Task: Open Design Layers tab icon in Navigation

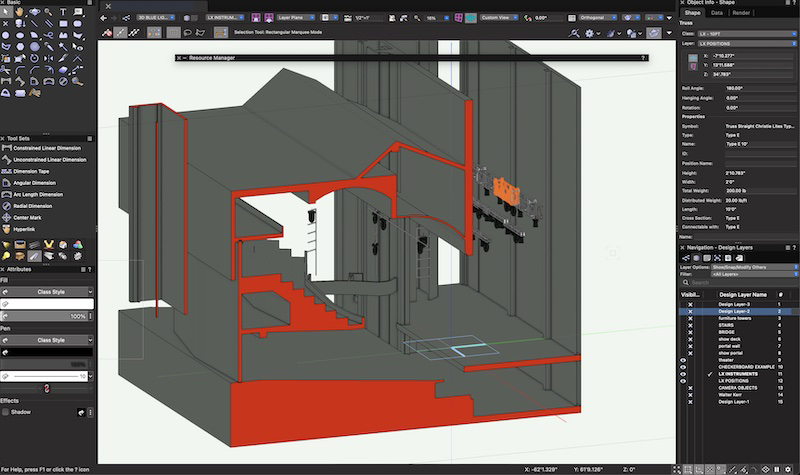Action: pos(696,258)
